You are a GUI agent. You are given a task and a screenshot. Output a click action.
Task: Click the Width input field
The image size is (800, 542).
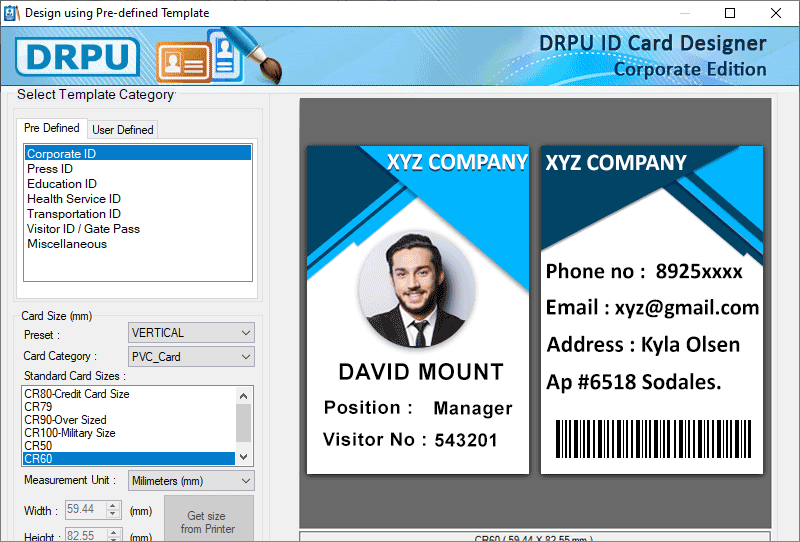tap(86, 509)
